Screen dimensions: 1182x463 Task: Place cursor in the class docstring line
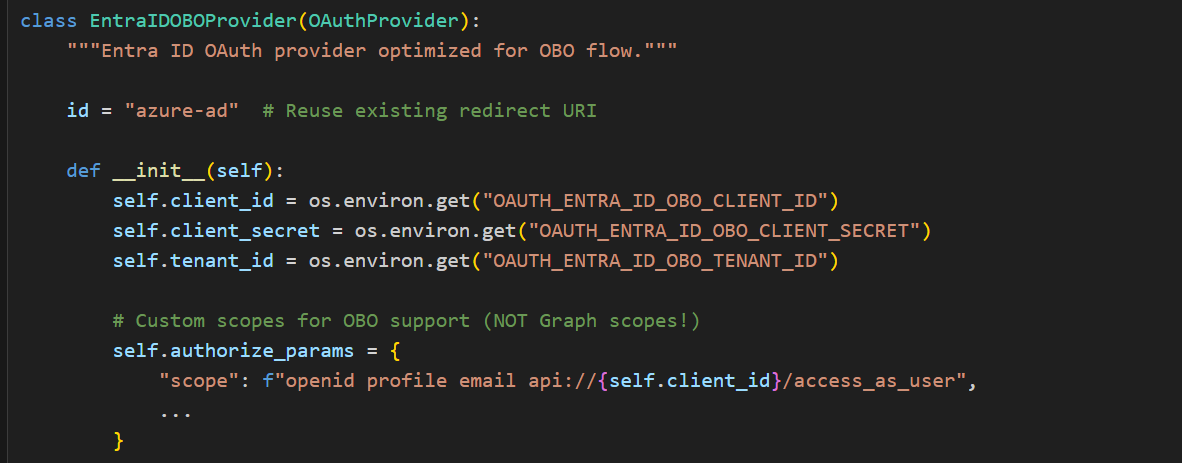pyautogui.click(x=372, y=51)
